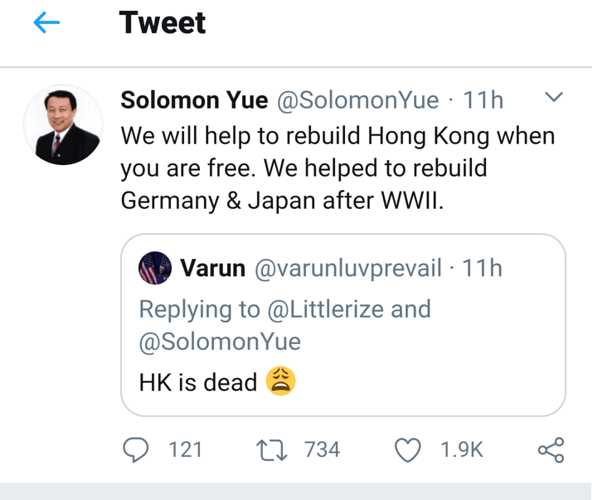Viewport: 592px width, 500px height.
Task: Retweet using the retweet arrows icon
Action: pyautogui.click(x=272, y=450)
